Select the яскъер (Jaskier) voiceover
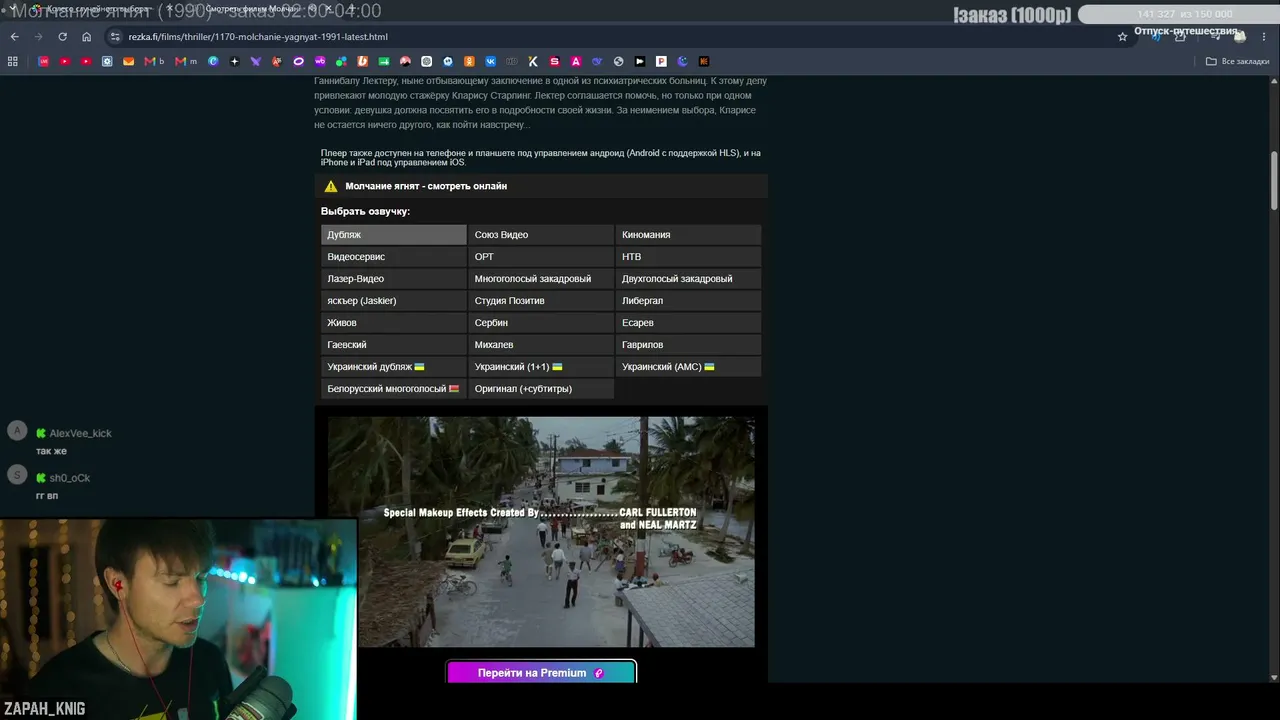The width and height of the screenshot is (1280, 720). pyautogui.click(x=394, y=301)
